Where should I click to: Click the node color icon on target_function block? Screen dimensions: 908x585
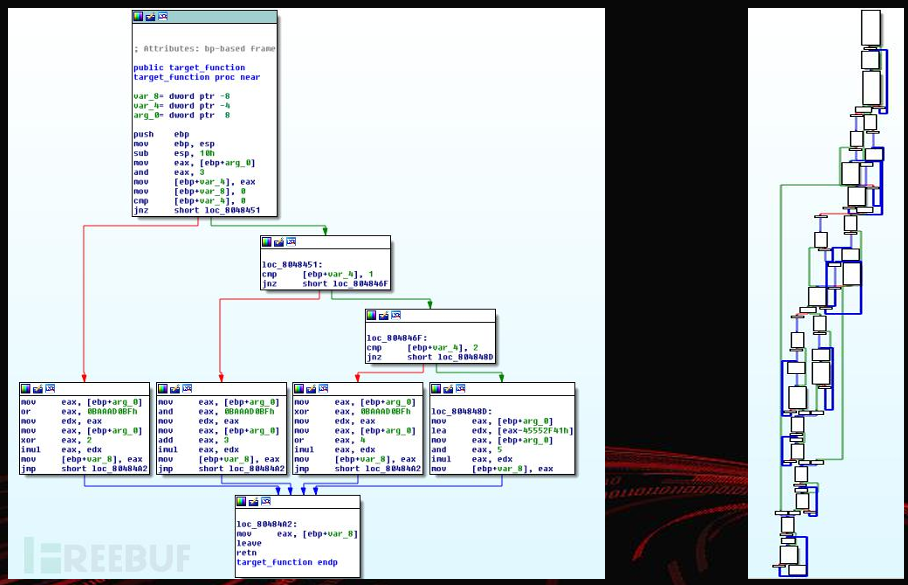pyautogui.click(x=139, y=17)
